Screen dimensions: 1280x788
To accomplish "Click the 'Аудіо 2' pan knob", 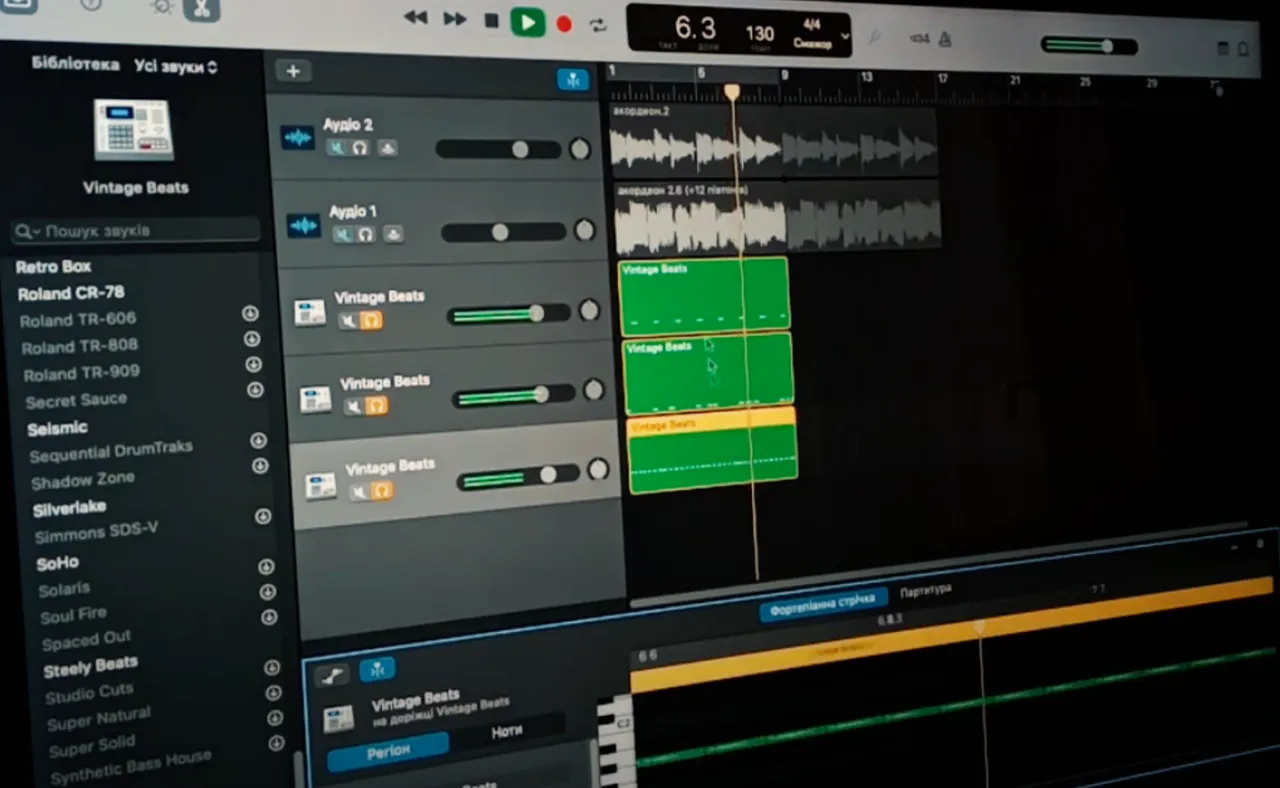I will pyautogui.click(x=580, y=150).
